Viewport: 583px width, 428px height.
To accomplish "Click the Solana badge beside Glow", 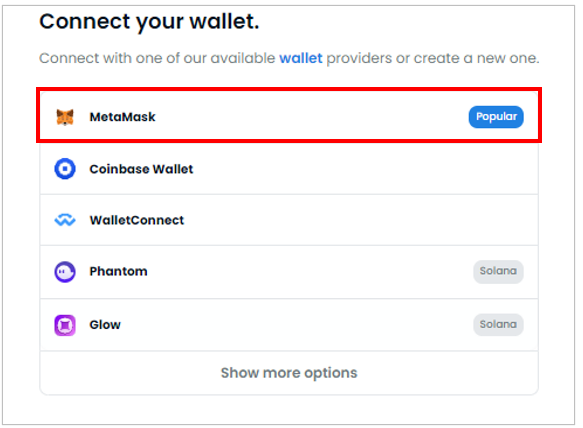I will (498, 325).
